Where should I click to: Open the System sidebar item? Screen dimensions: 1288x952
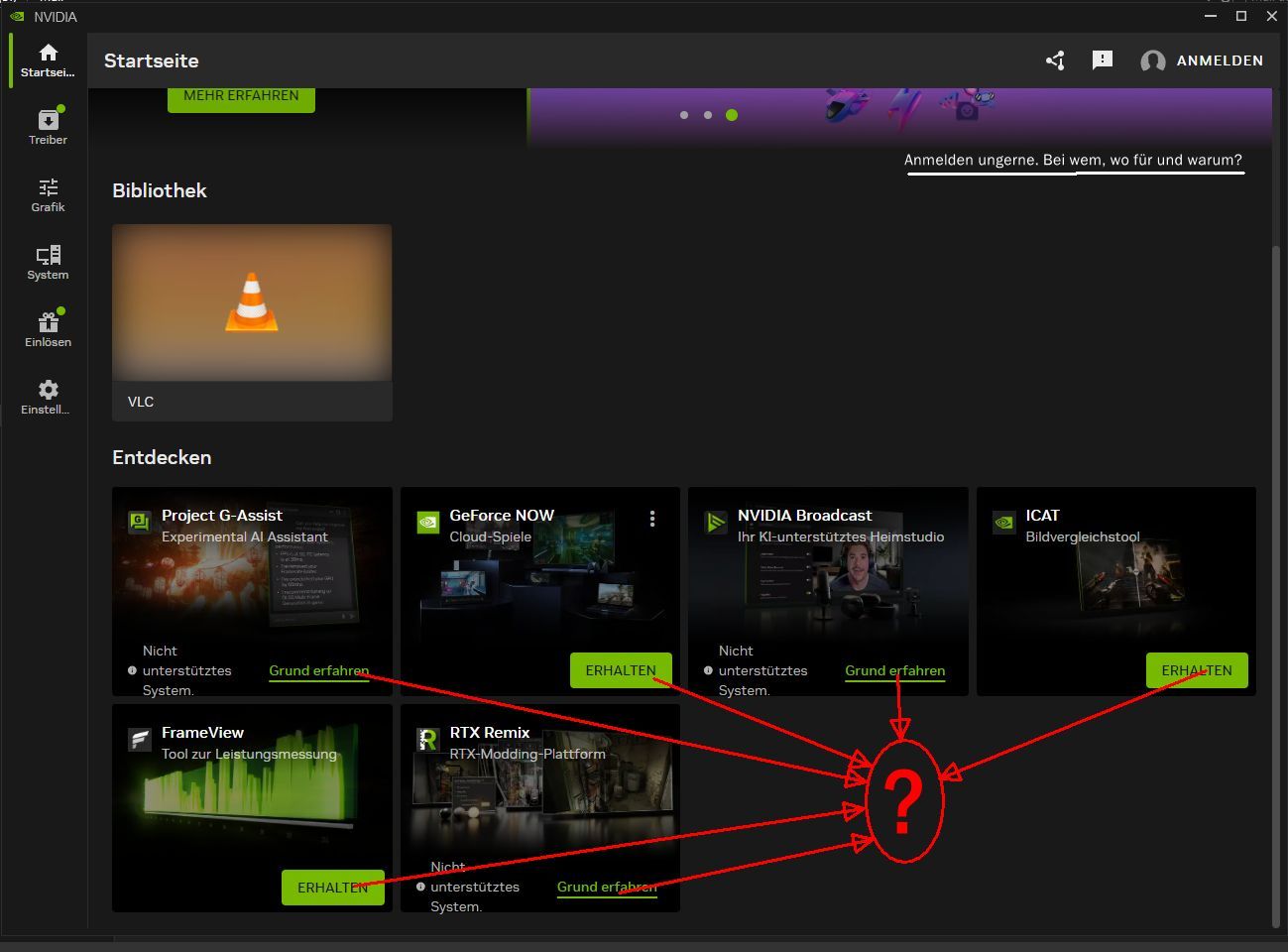tap(48, 263)
